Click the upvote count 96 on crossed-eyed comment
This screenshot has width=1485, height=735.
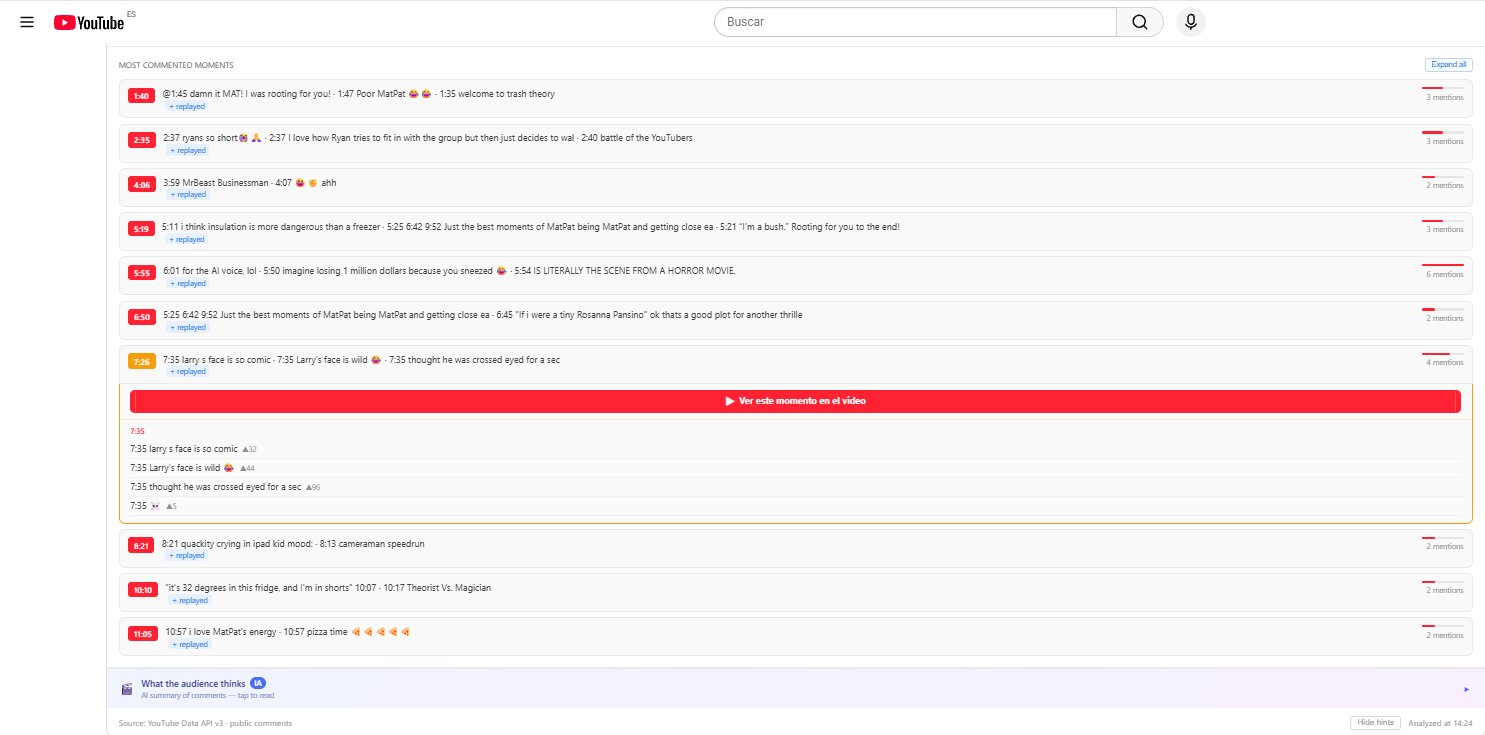point(313,487)
